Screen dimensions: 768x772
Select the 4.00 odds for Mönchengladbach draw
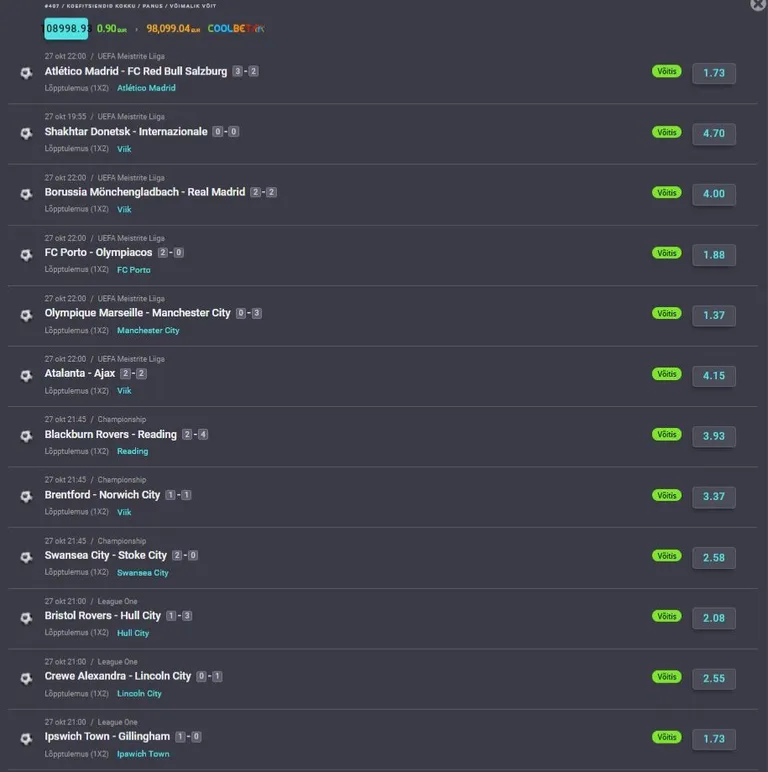(714, 194)
